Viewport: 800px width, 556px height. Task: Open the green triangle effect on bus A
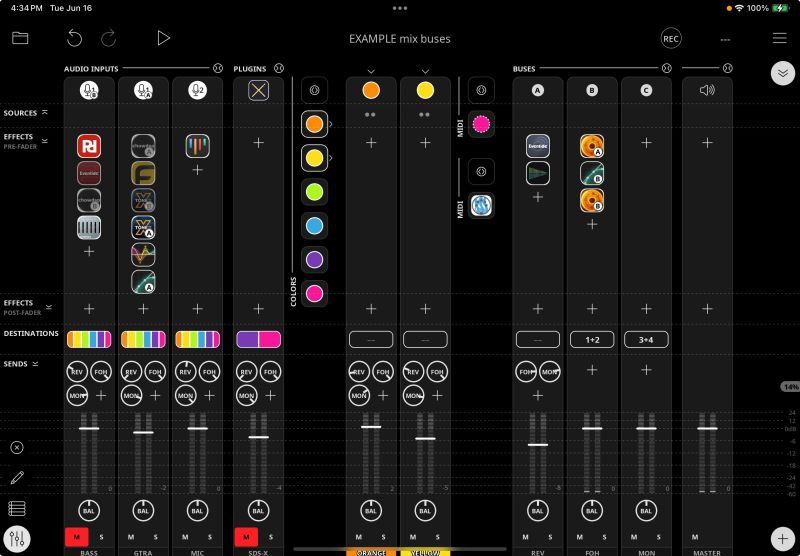pyautogui.click(x=538, y=173)
